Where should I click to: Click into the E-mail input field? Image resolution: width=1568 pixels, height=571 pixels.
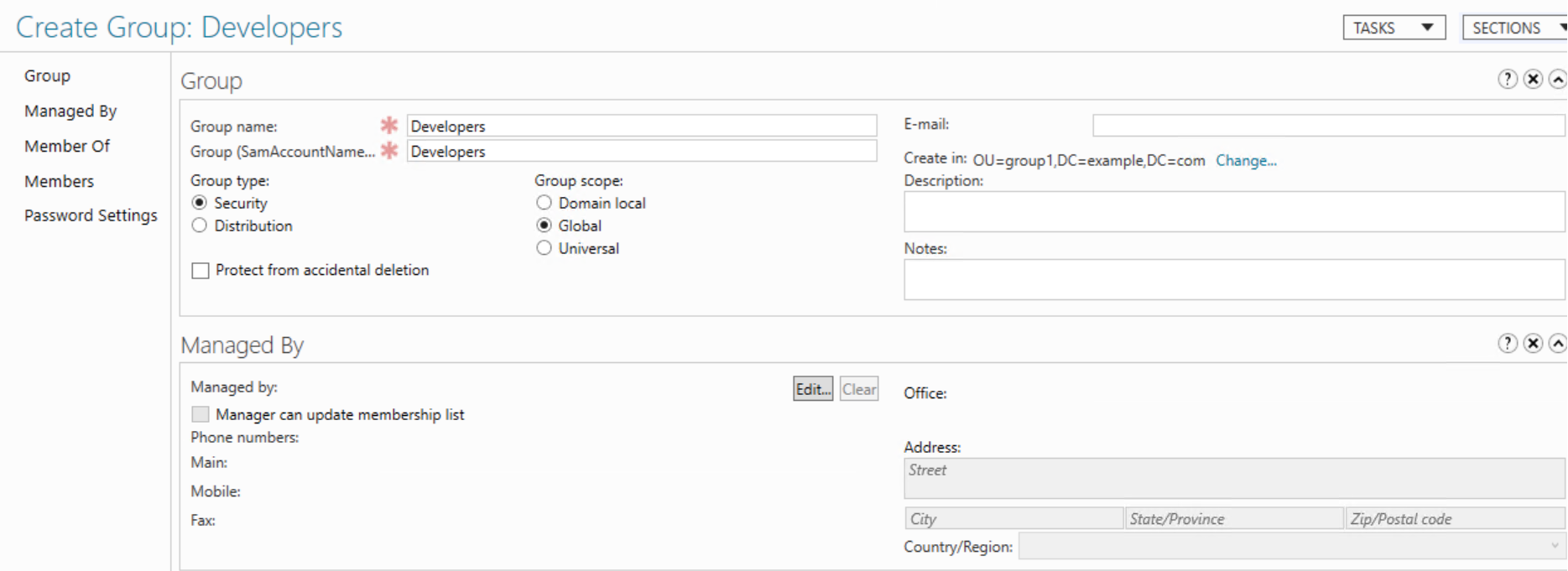tap(1327, 126)
